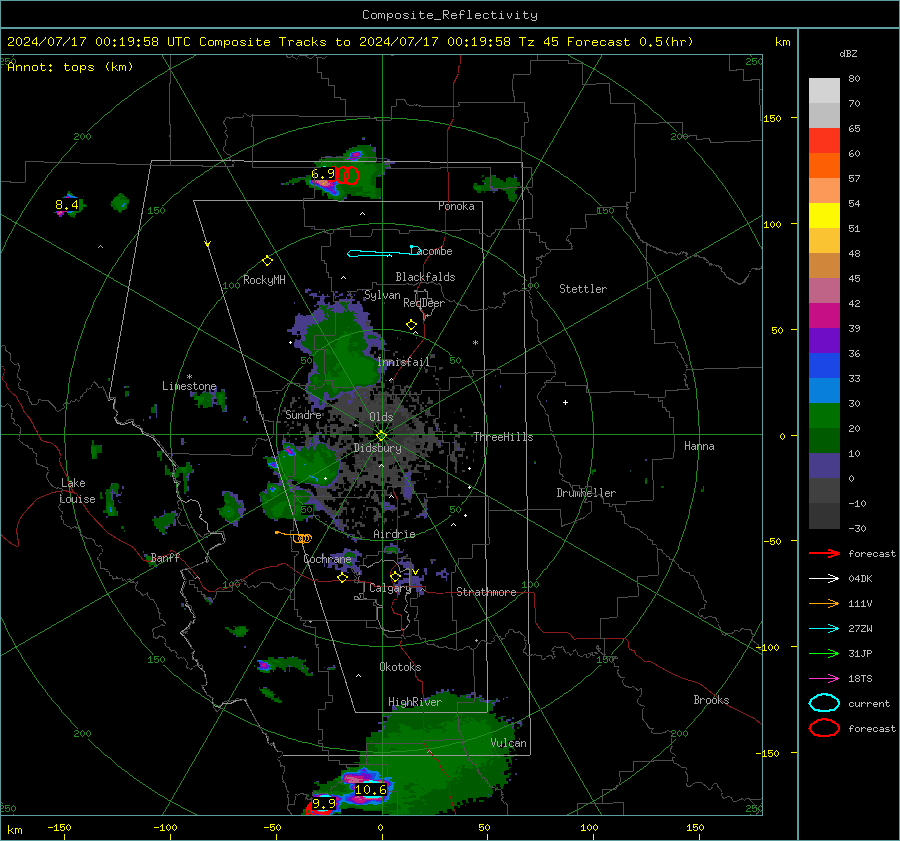Click the ThreeHills city label
The image size is (900, 841).
[503, 437]
